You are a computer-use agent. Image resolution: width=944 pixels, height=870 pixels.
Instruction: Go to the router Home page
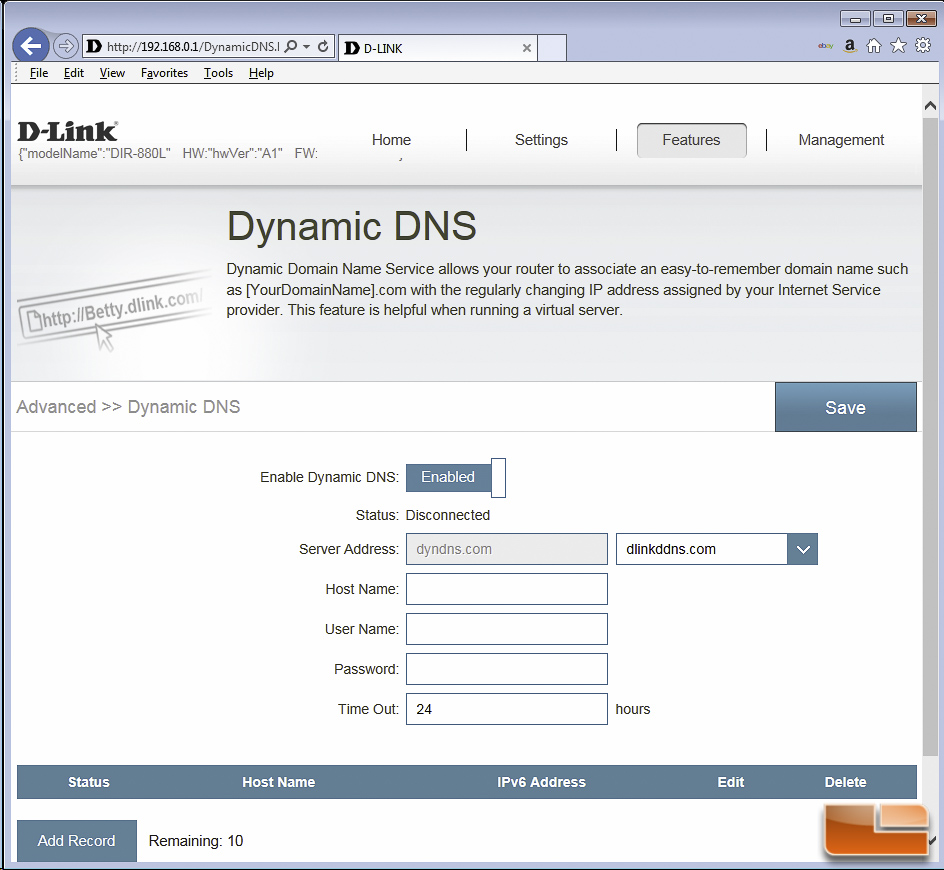[x=391, y=140]
